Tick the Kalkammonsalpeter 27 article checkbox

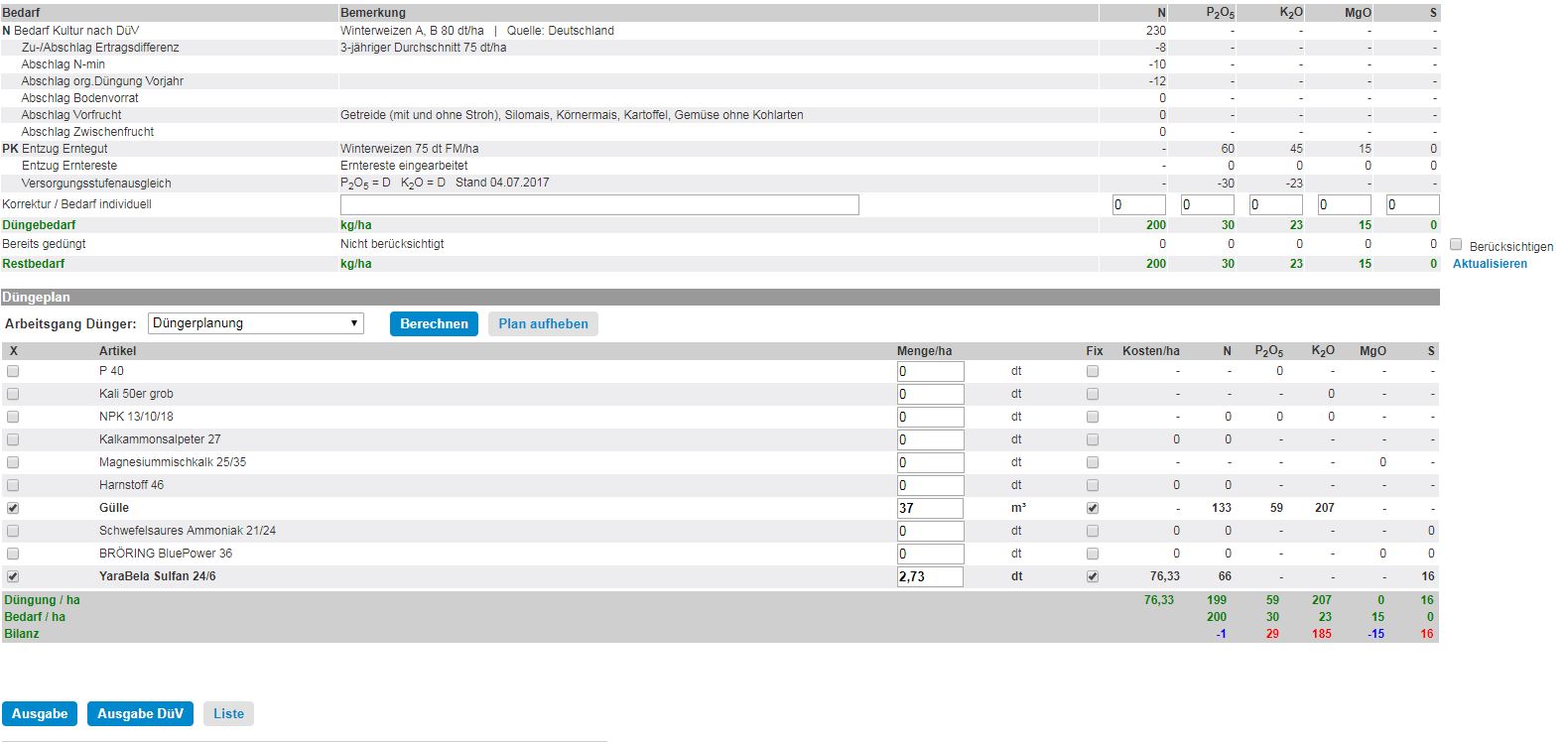point(13,439)
